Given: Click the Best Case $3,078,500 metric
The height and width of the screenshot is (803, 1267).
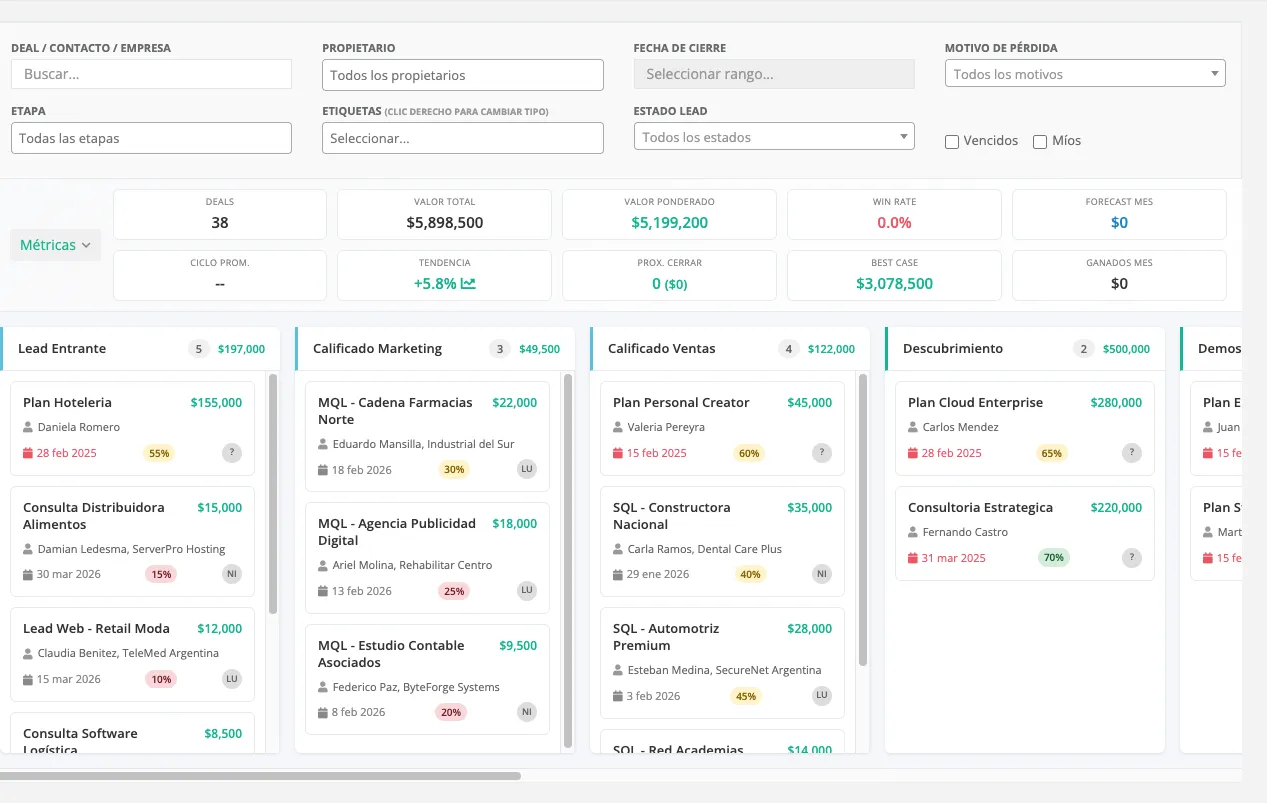Looking at the screenshot, I should 894,275.
